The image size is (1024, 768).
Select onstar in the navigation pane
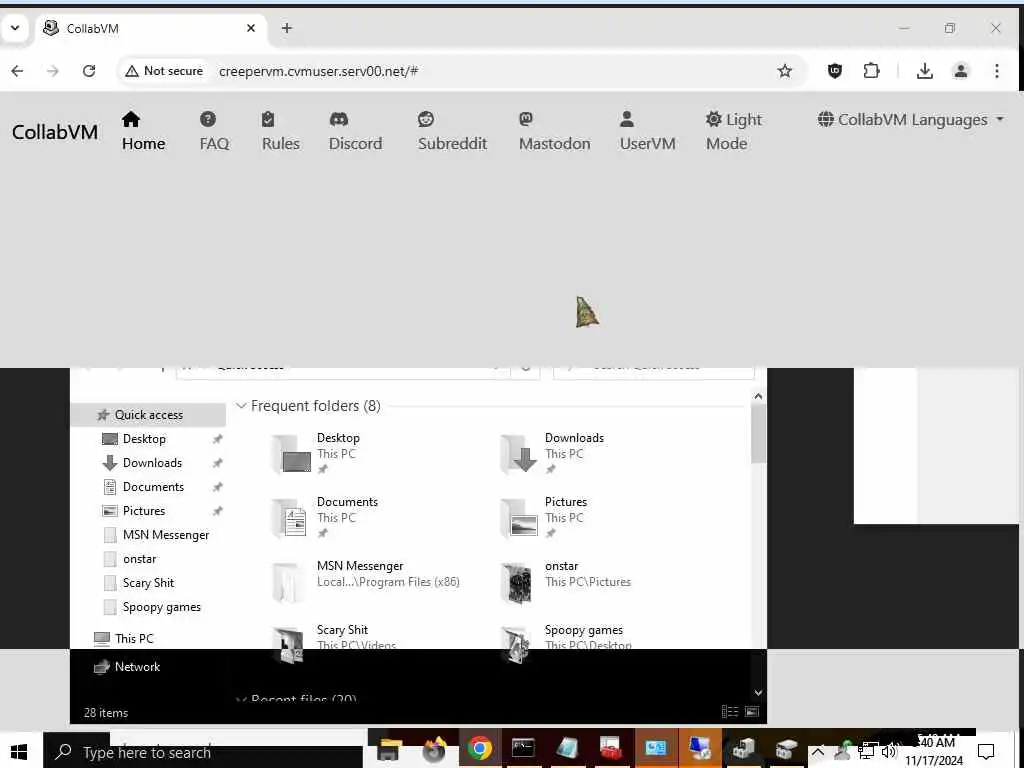pos(139,559)
